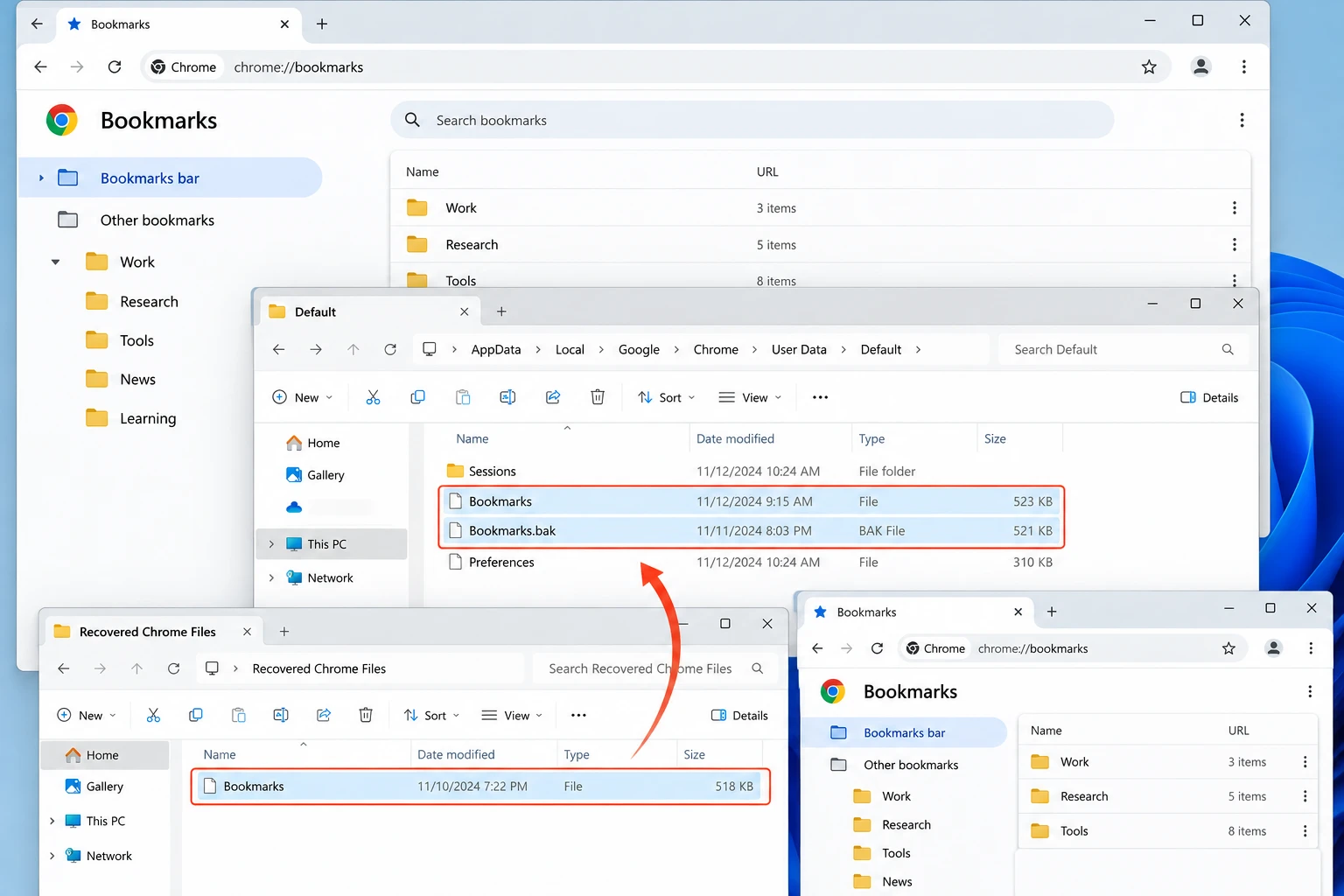Open Sessions folder in Default Explorer
The width and height of the screenshot is (1344, 896).
752,472
